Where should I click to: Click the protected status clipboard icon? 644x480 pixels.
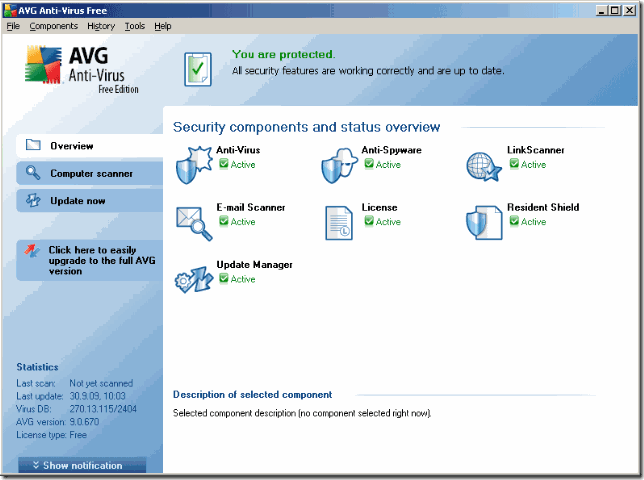198,69
